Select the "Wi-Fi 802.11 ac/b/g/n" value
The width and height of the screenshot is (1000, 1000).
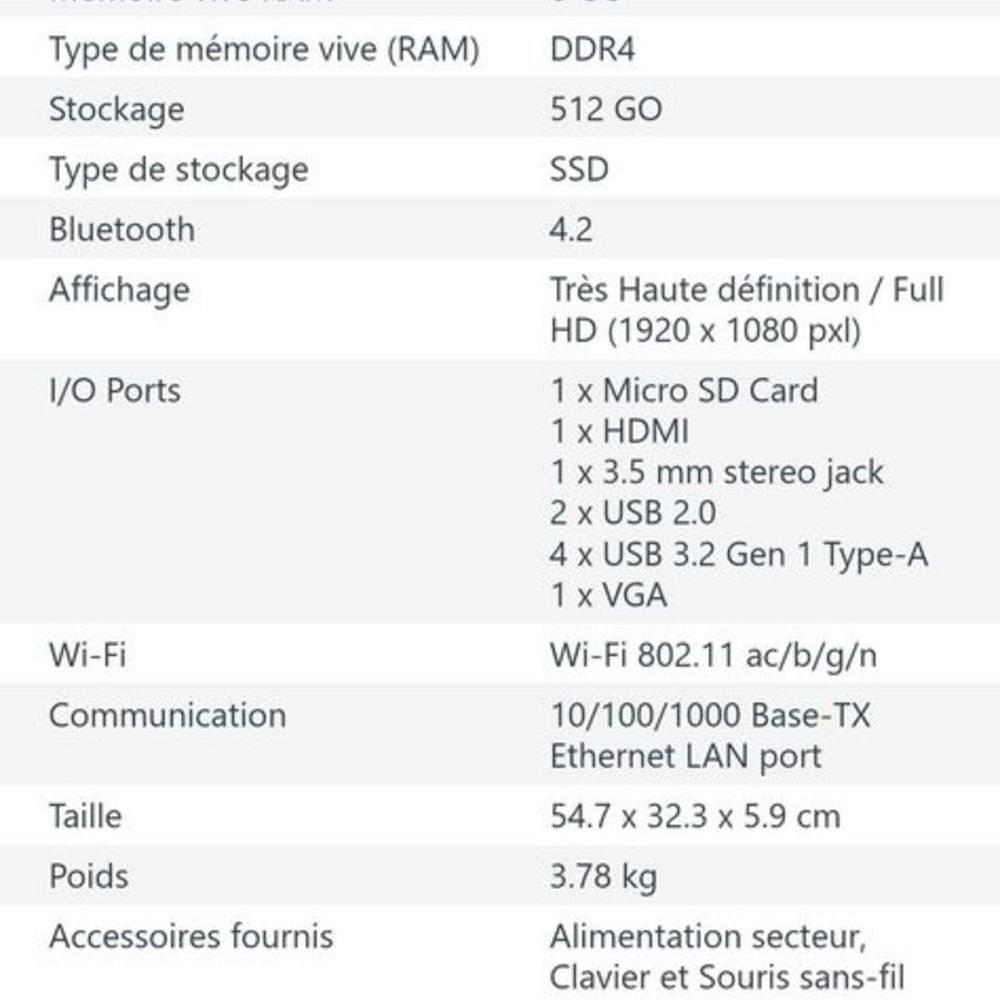[714, 656]
